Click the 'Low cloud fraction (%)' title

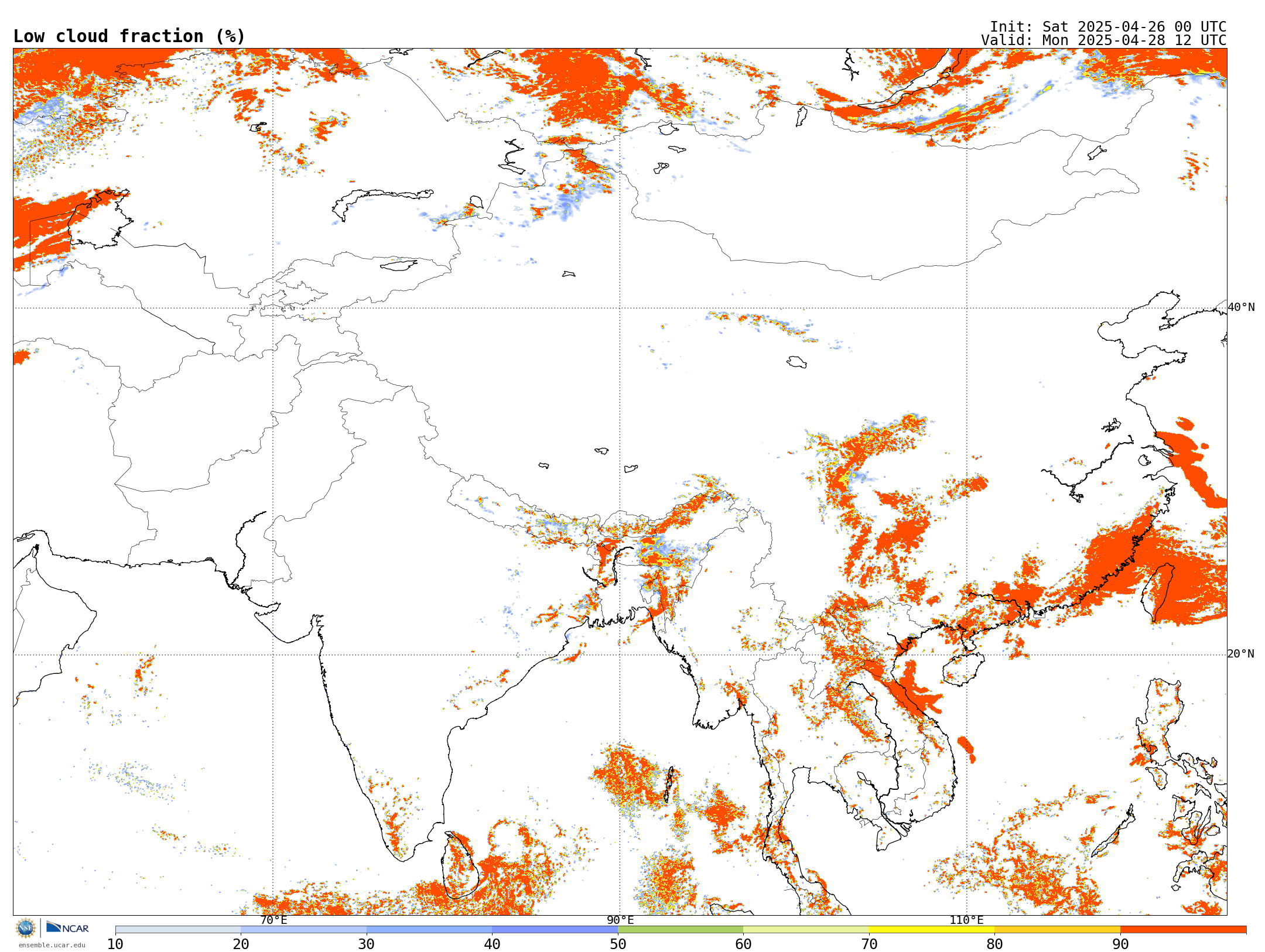129,36
